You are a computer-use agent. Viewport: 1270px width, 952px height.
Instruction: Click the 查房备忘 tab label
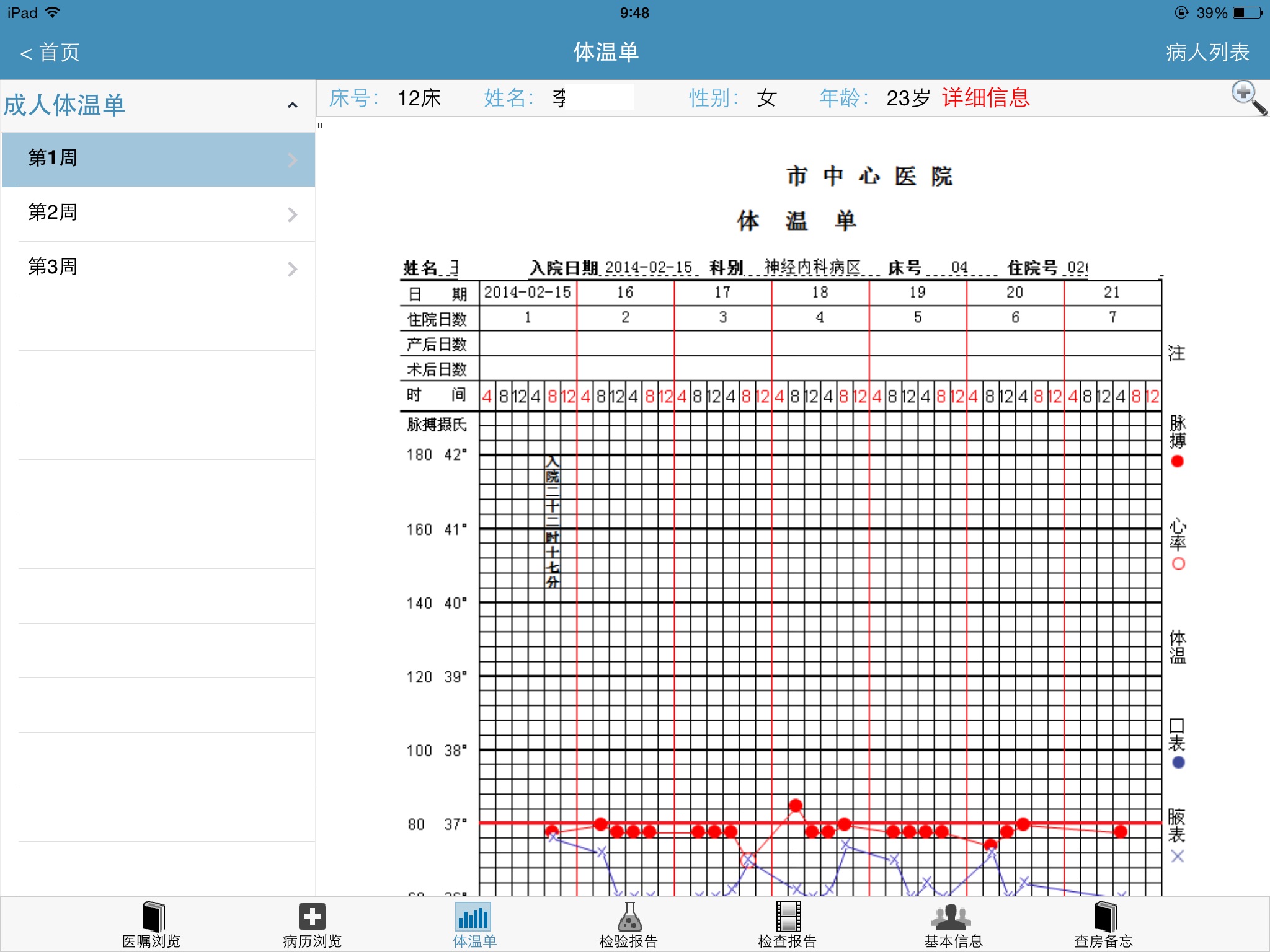[x=1104, y=941]
